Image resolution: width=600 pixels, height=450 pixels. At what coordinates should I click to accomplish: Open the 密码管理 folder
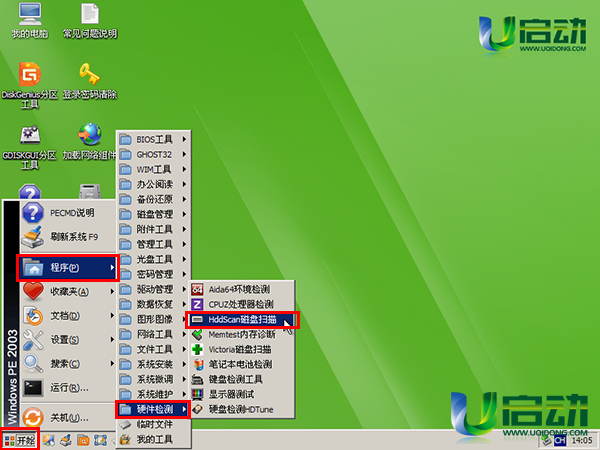[153, 274]
